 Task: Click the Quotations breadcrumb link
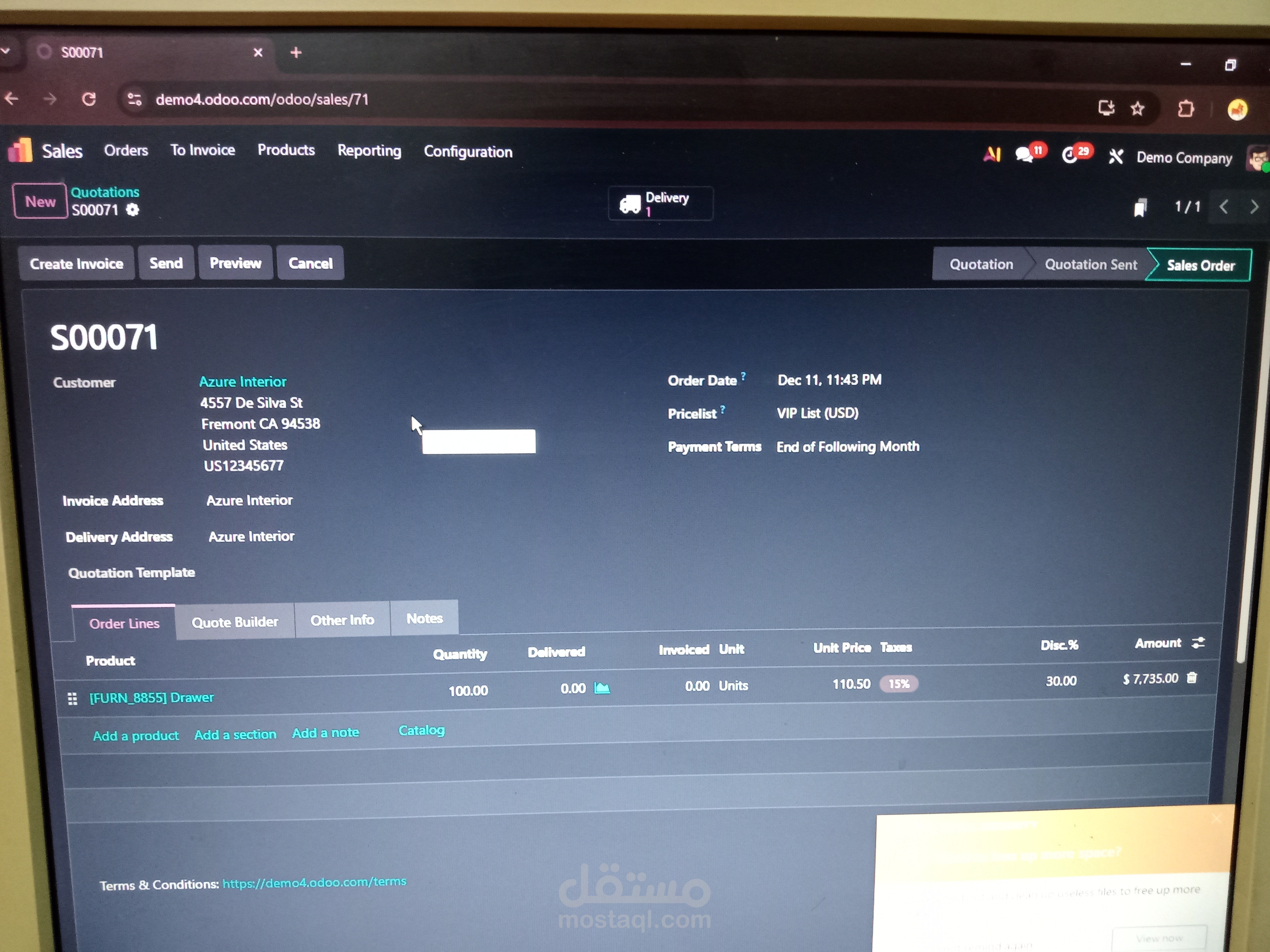[x=105, y=192]
